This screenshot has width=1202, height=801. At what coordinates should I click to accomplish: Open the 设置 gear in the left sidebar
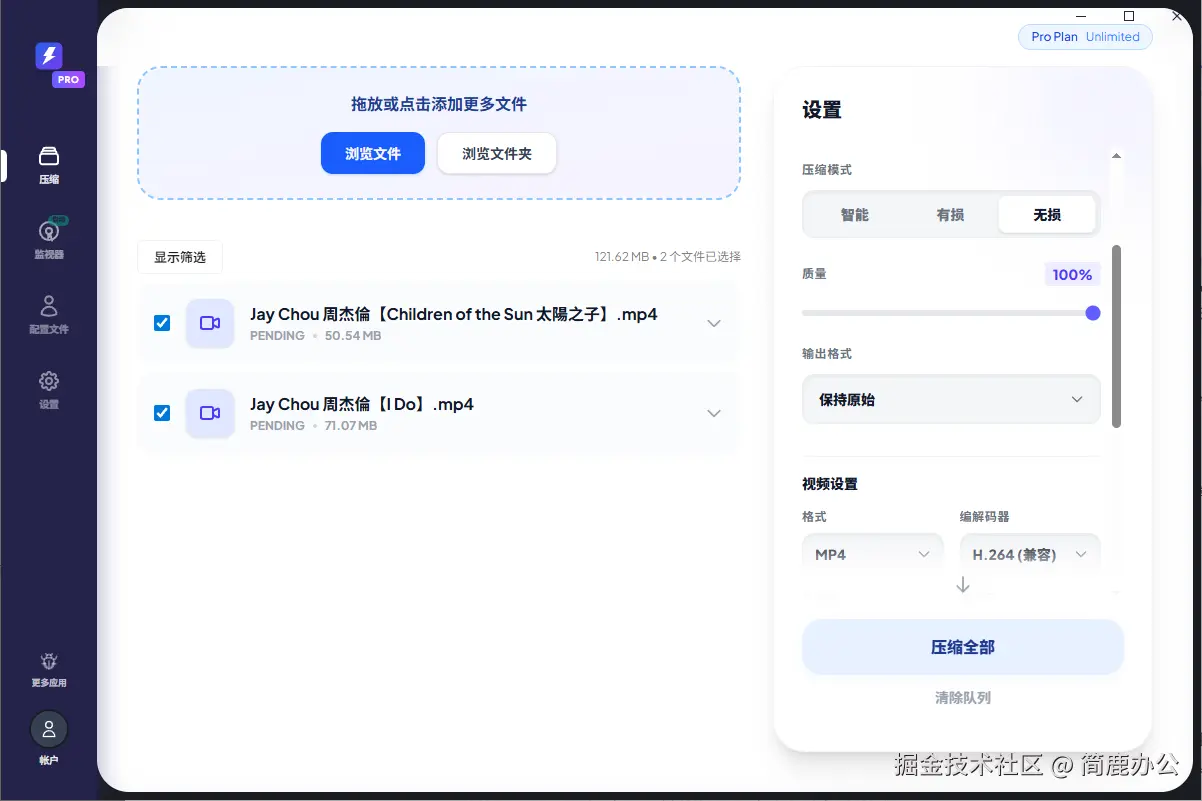pyautogui.click(x=49, y=389)
